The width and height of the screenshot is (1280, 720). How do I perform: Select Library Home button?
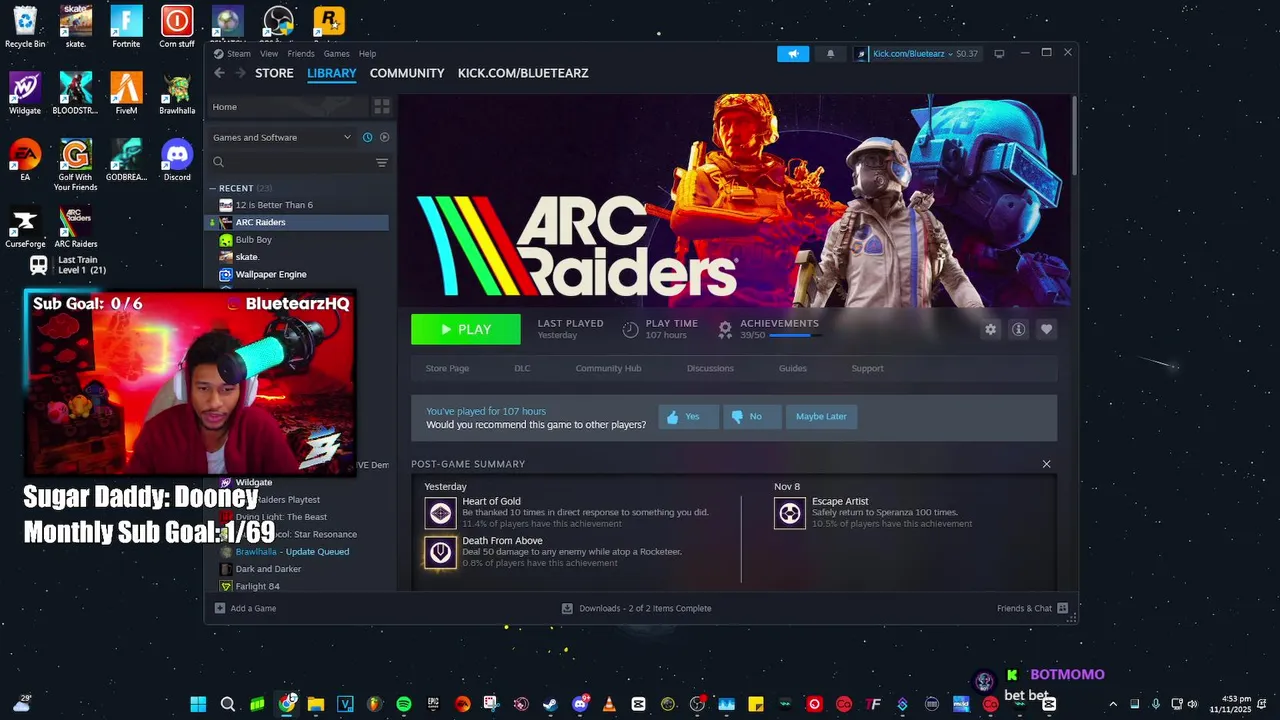tap(286, 107)
